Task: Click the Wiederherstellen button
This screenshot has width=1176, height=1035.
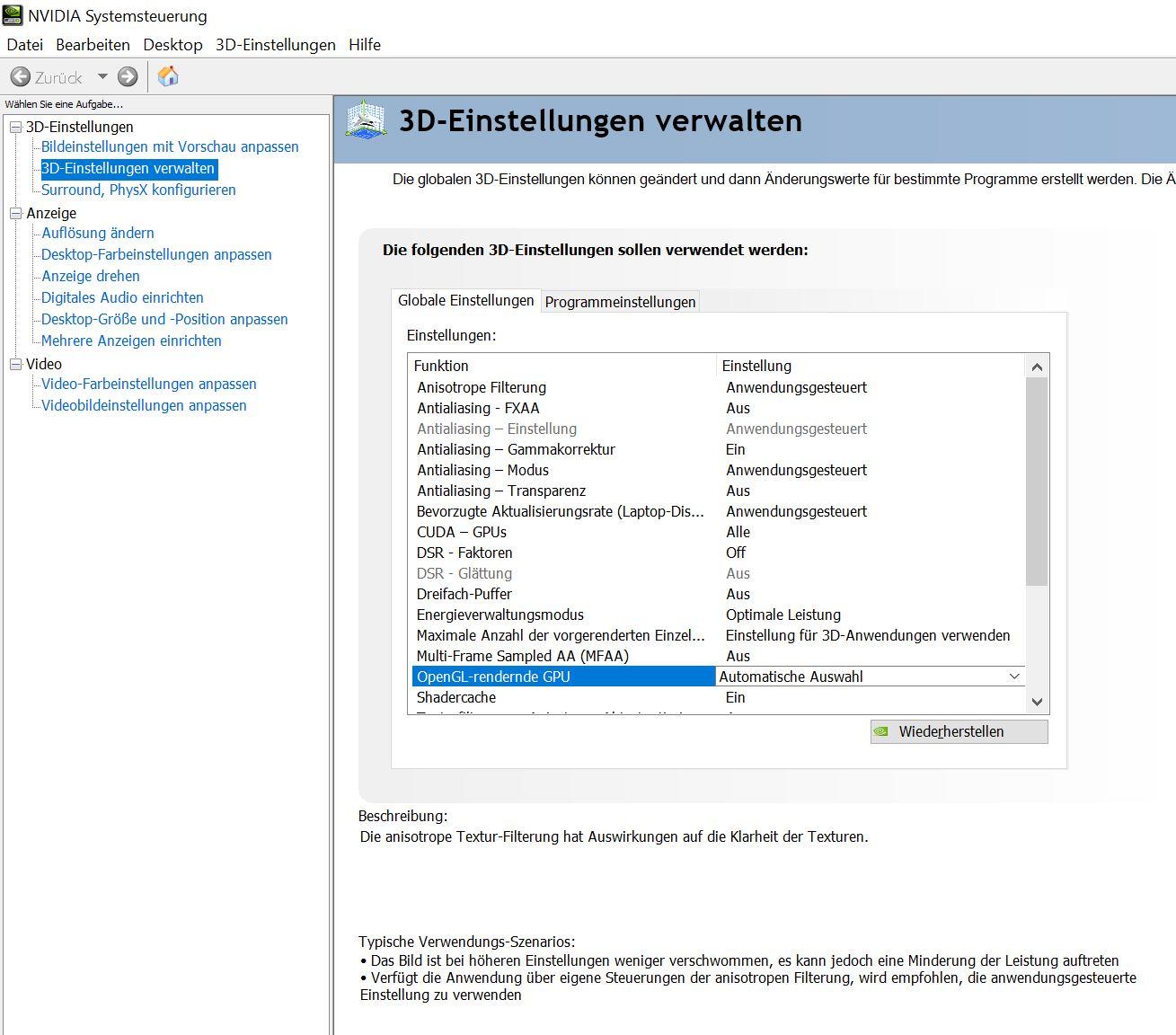Action: coord(959,731)
